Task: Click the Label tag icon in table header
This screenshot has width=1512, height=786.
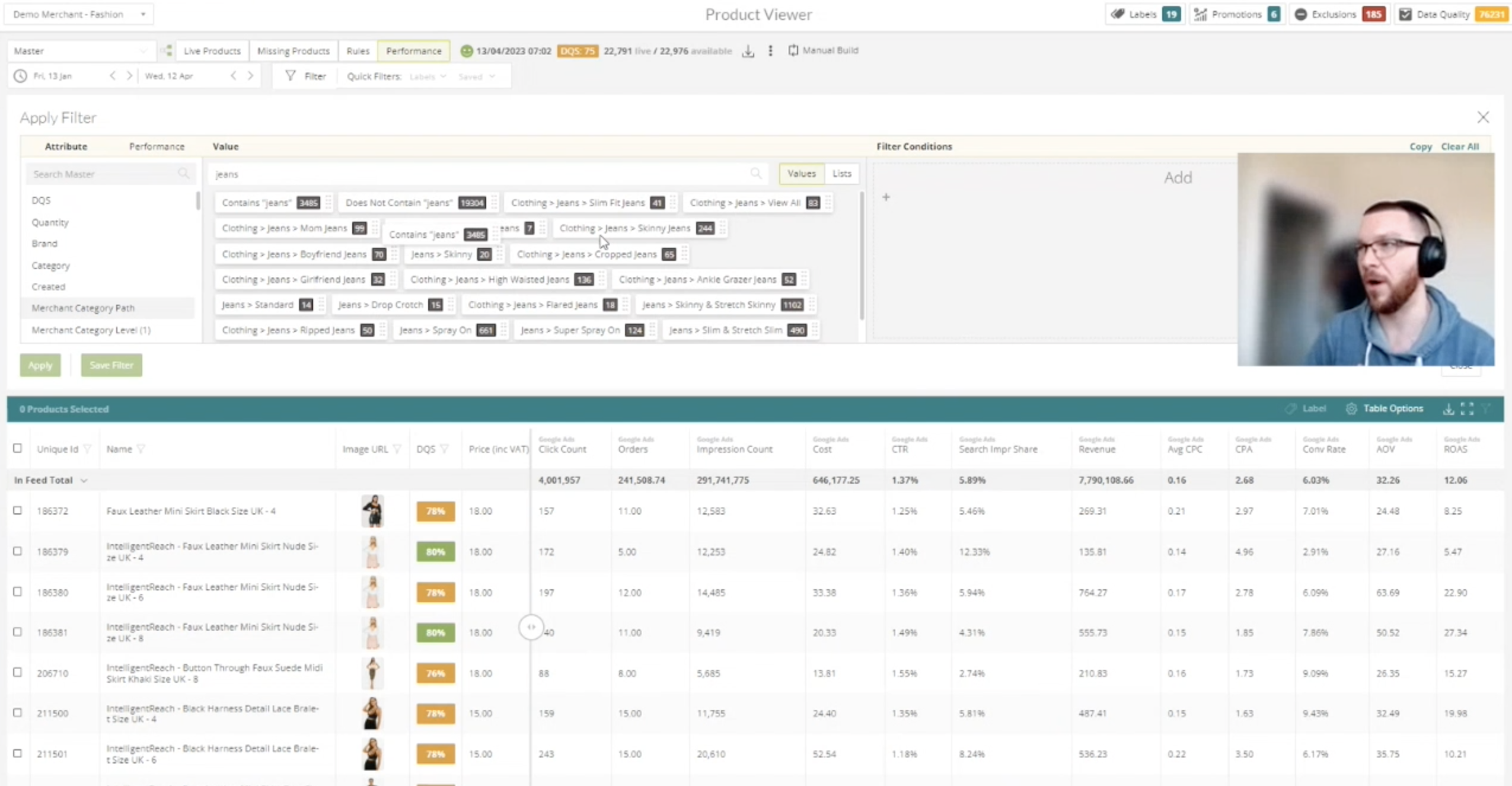Action: click(x=1291, y=408)
